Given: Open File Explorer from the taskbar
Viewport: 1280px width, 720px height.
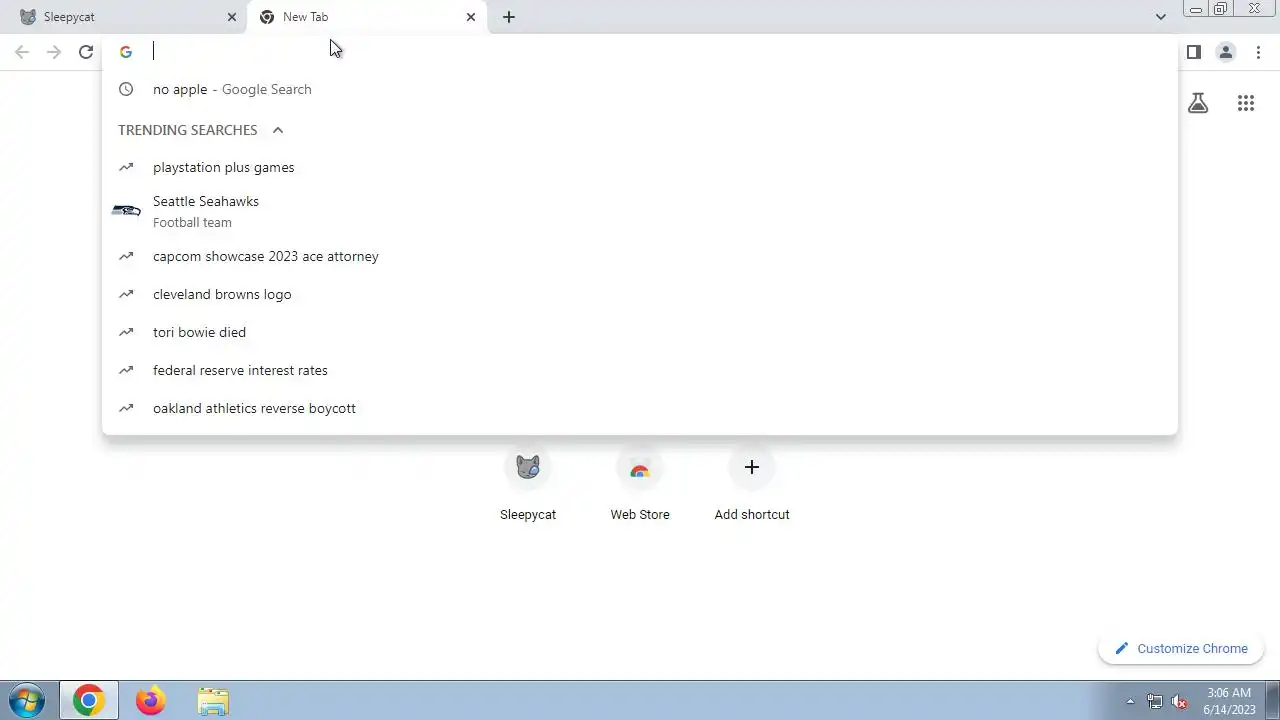Looking at the screenshot, I should (213, 701).
